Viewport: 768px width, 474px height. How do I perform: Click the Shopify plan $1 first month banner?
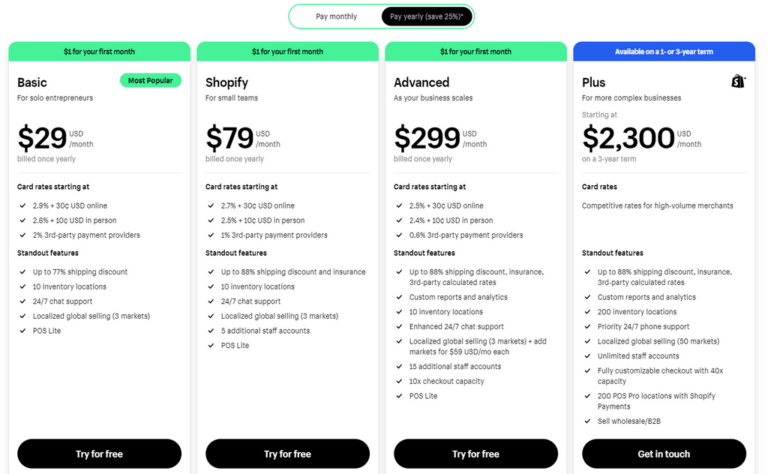click(288, 51)
